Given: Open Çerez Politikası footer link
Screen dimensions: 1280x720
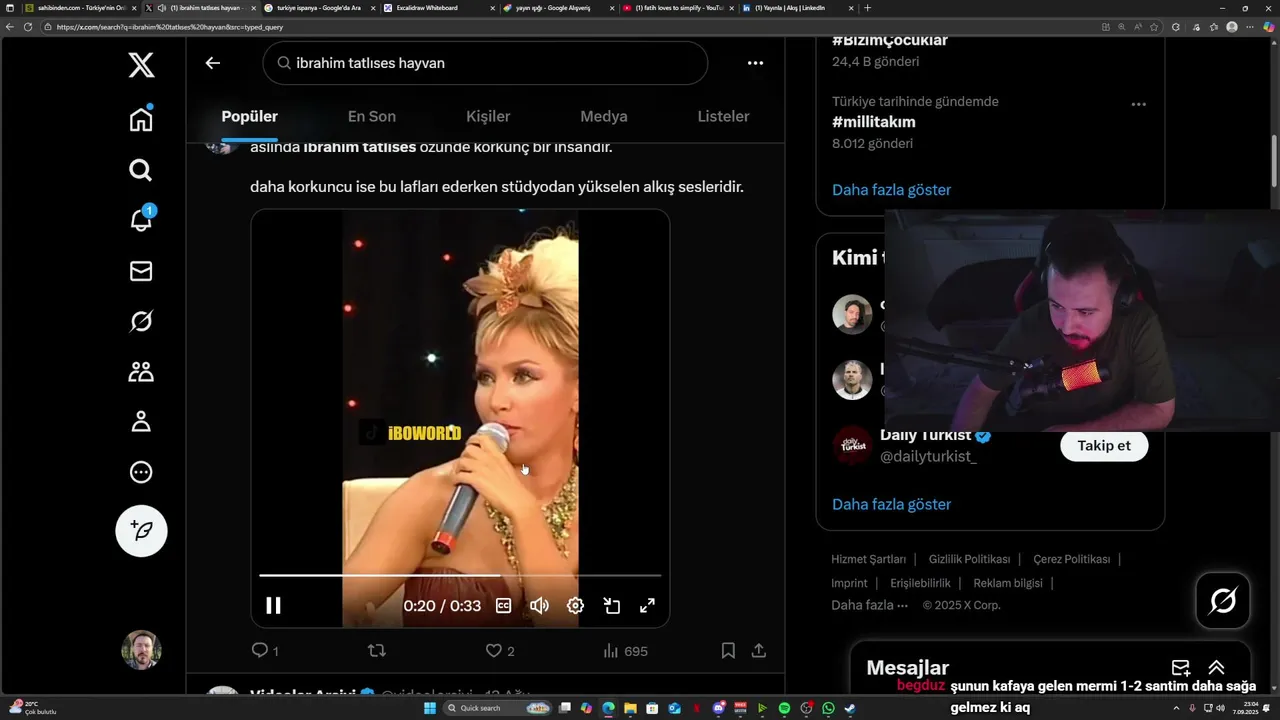Looking at the screenshot, I should click(1071, 559).
